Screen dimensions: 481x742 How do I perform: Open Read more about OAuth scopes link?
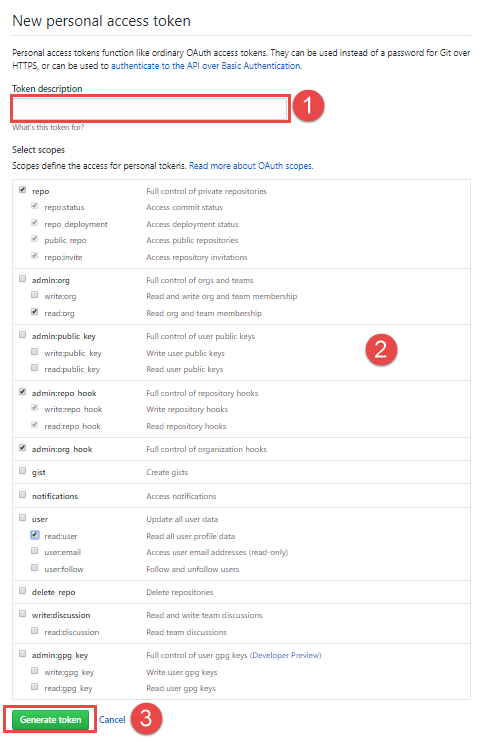250,166
